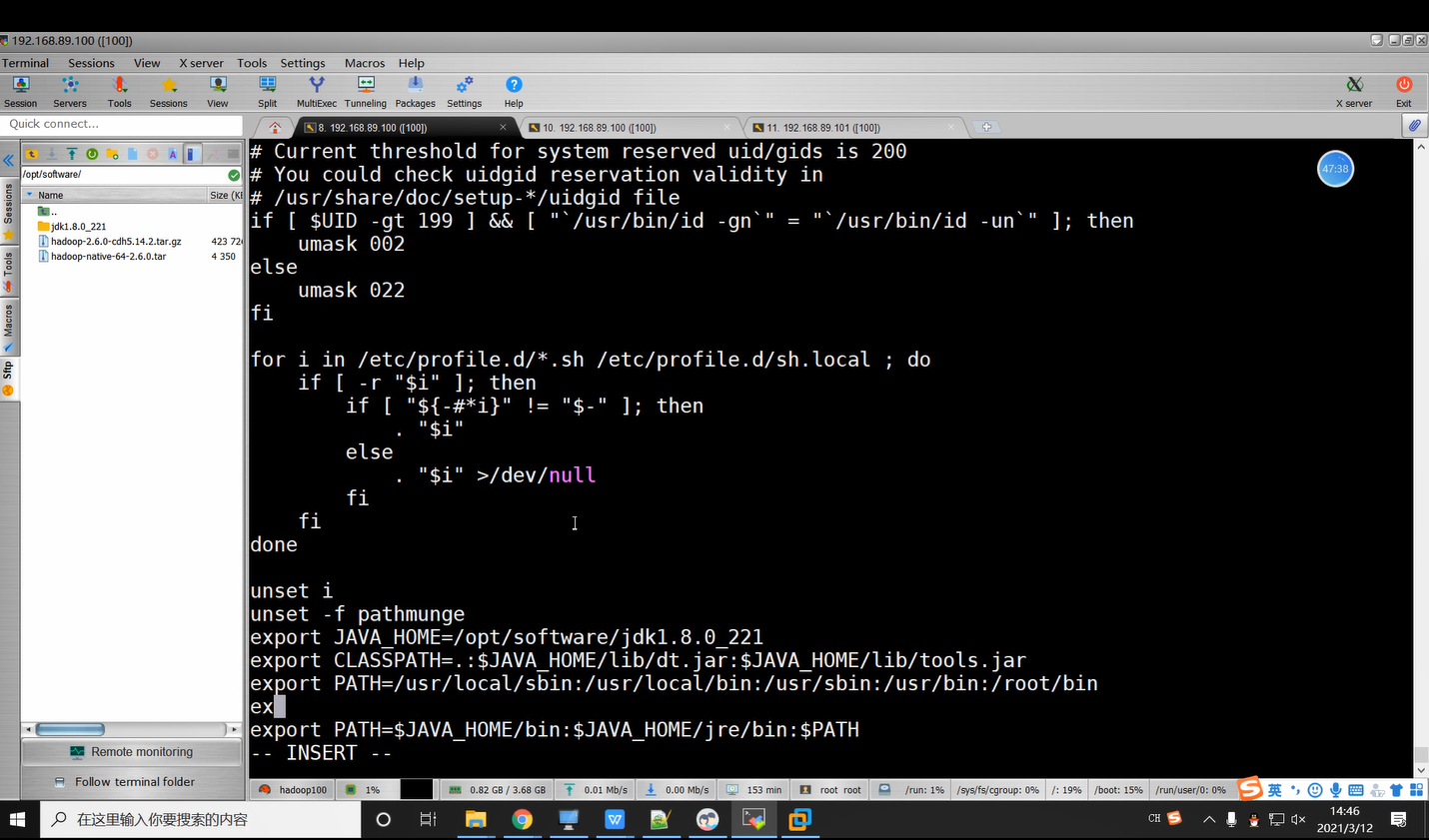
Task: Open the X server menu
Action: (x=201, y=63)
